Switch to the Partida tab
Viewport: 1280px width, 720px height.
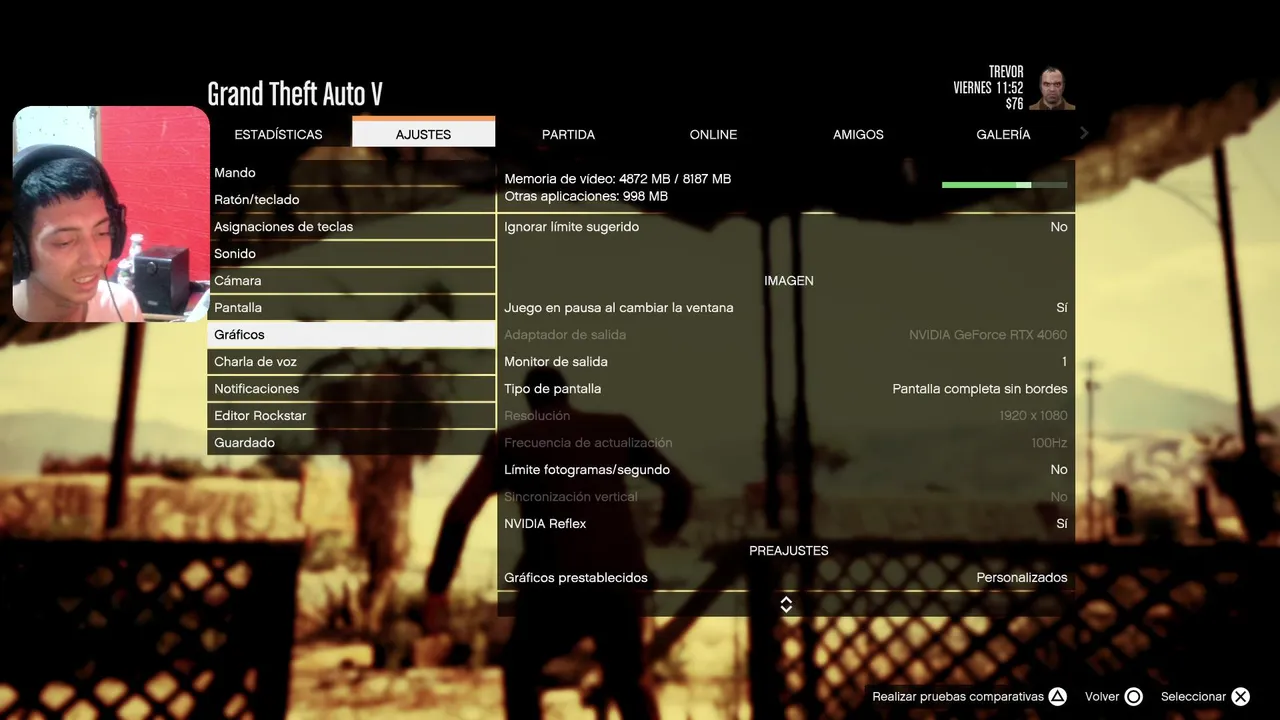coord(568,134)
